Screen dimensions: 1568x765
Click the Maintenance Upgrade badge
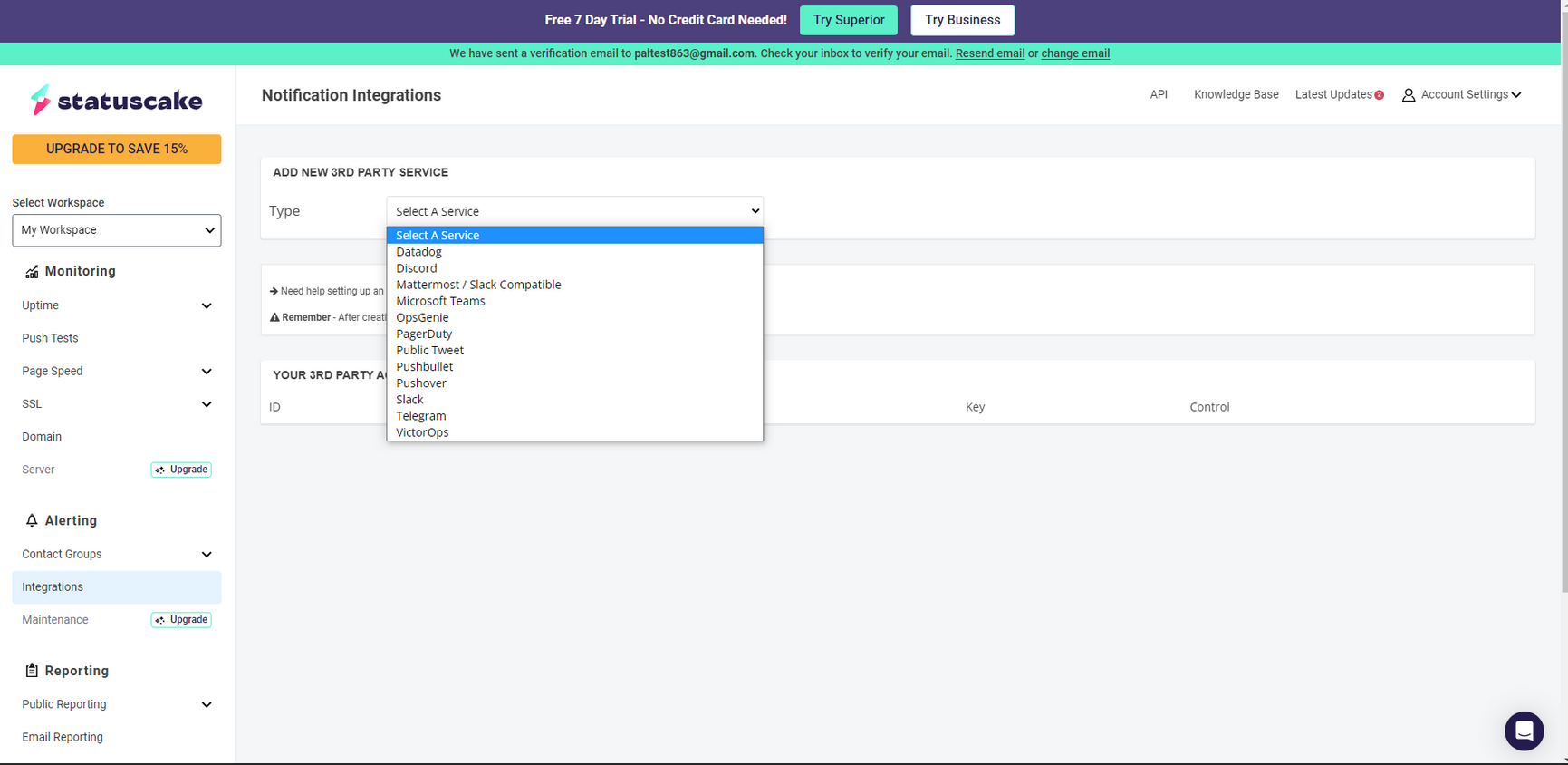(181, 620)
